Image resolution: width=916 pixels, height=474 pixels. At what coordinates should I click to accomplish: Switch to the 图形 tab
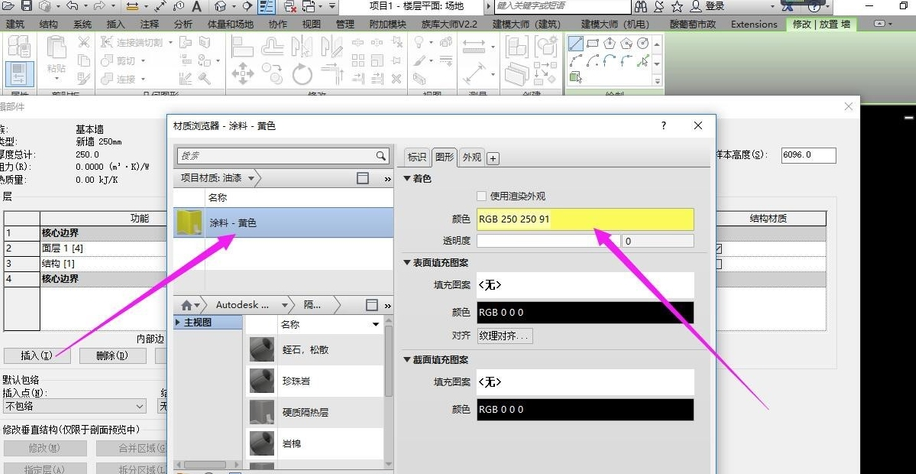click(445, 157)
